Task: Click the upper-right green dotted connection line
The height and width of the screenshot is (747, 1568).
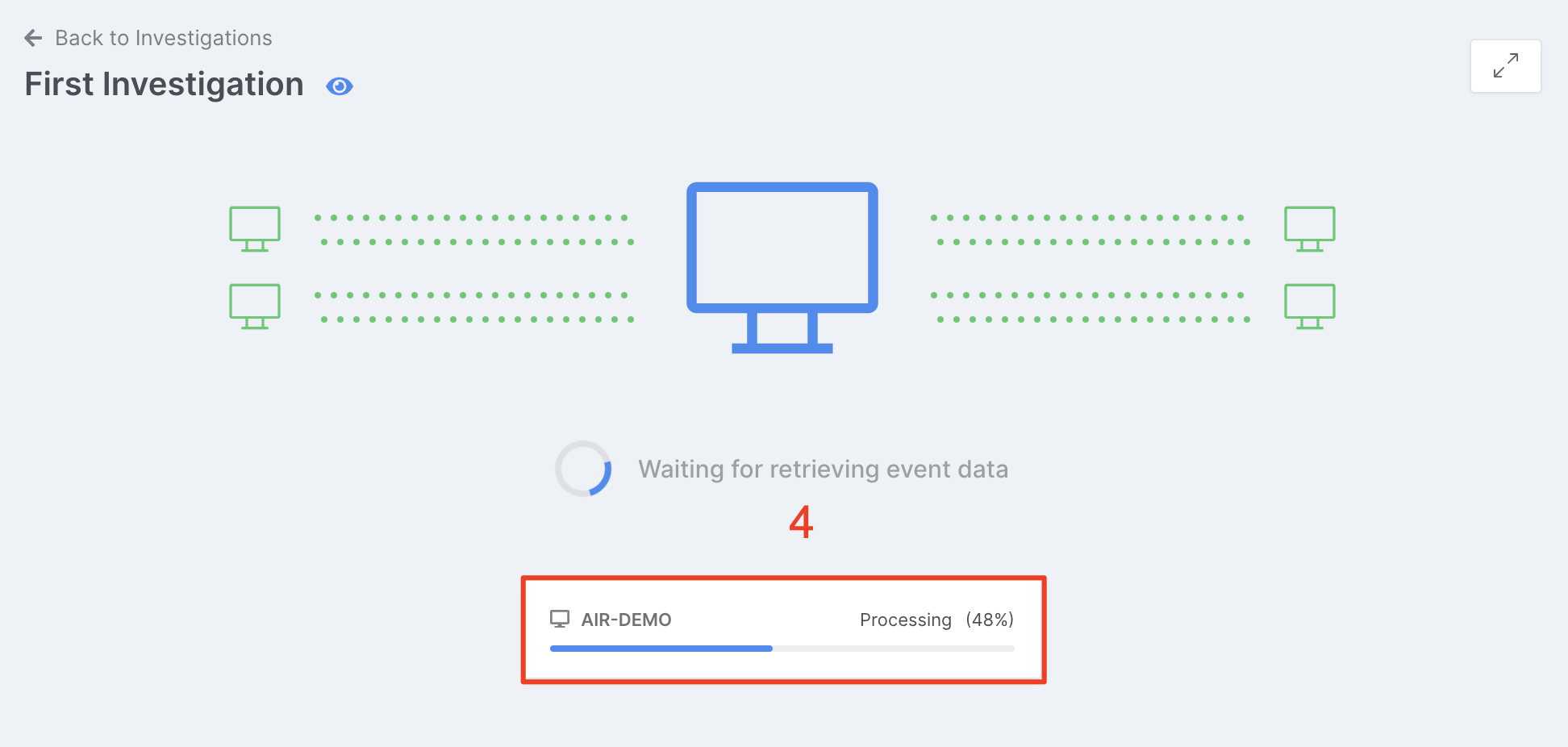Action: pos(1091,230)
